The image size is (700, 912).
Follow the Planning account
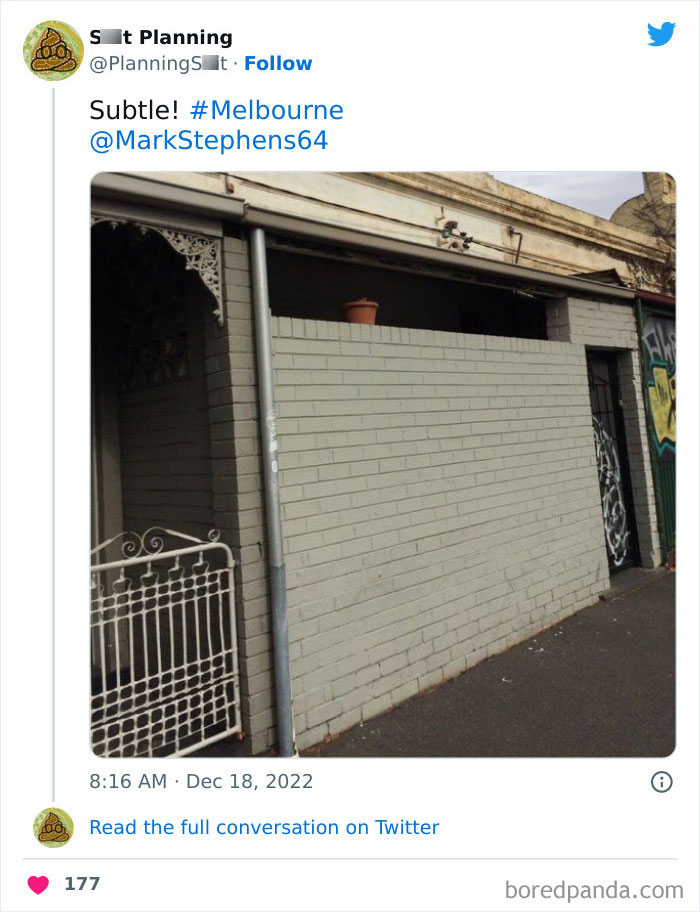(278, 63)
